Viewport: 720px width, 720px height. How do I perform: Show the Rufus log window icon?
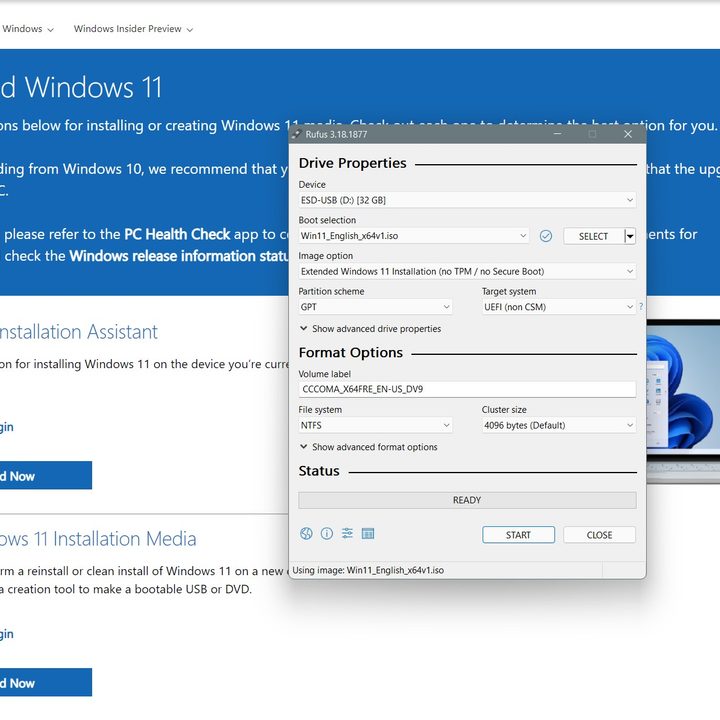click(x=368, y=533)
